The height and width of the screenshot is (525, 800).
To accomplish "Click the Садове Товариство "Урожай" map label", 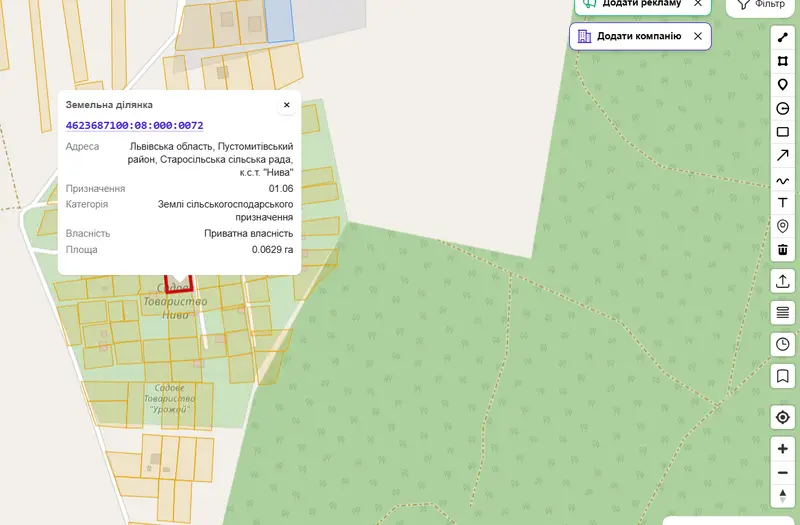I will (x=169, y=398).
